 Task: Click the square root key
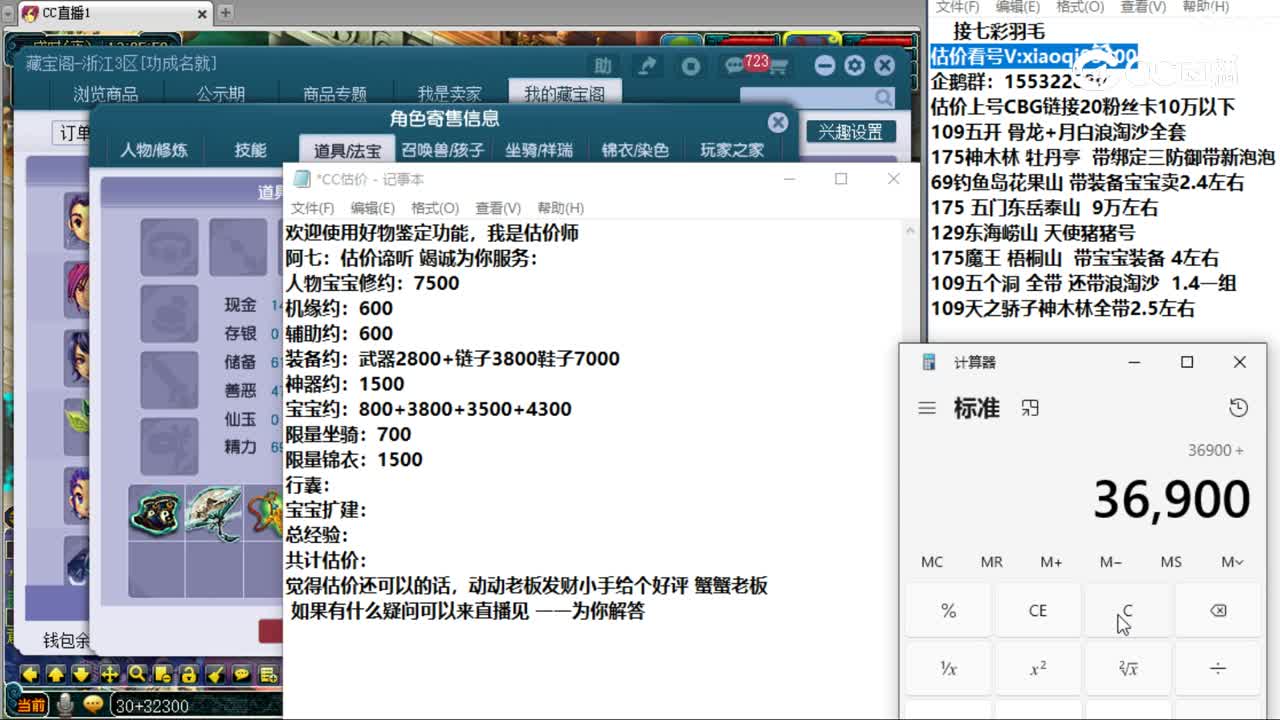1128,669
